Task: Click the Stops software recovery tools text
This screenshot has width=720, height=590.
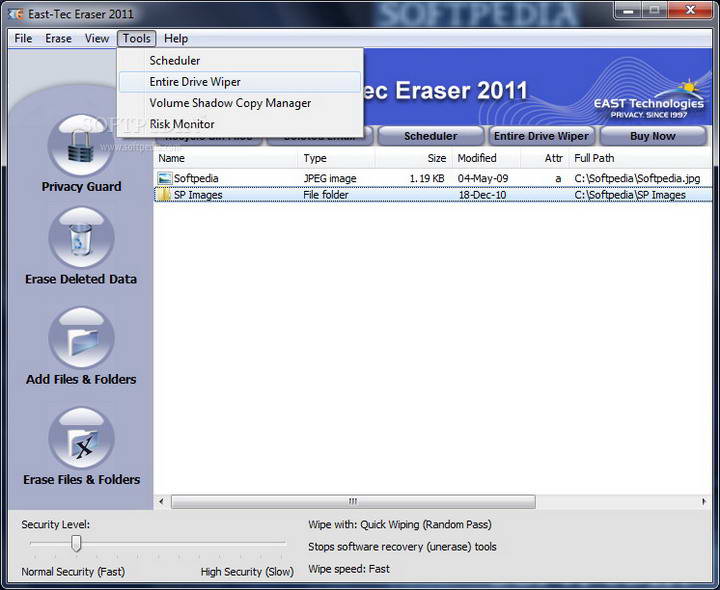Action: pos(402,546)
